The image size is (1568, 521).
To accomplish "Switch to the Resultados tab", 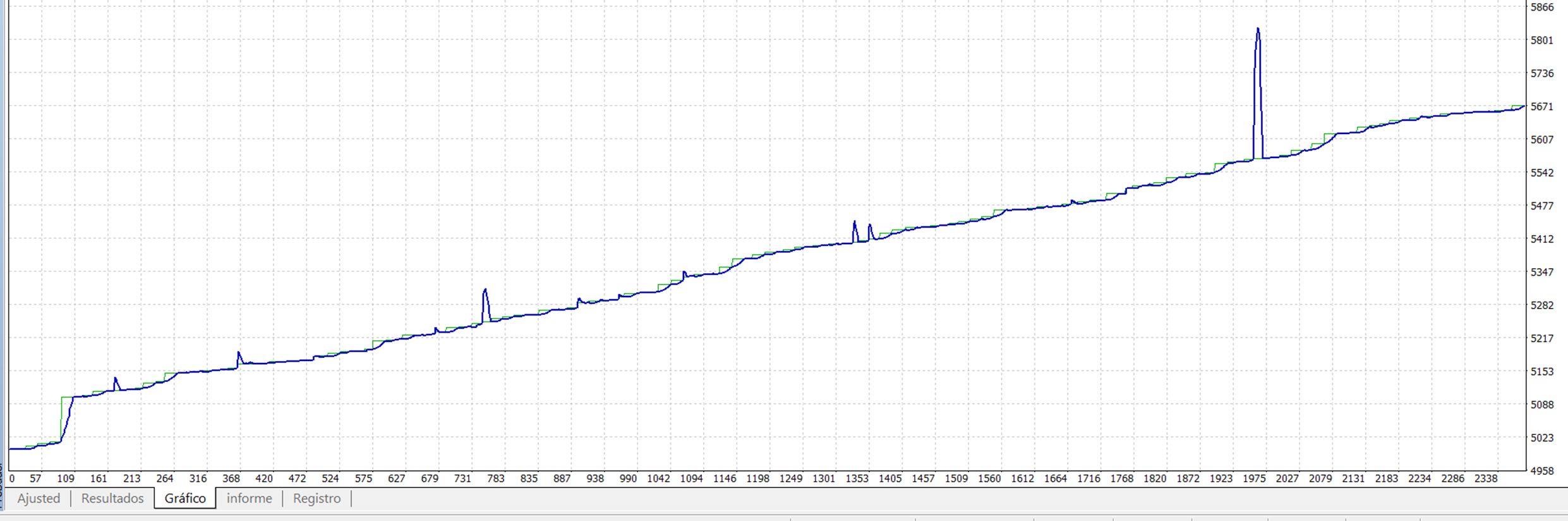I will pyautogui.click(x=112, y=498).
